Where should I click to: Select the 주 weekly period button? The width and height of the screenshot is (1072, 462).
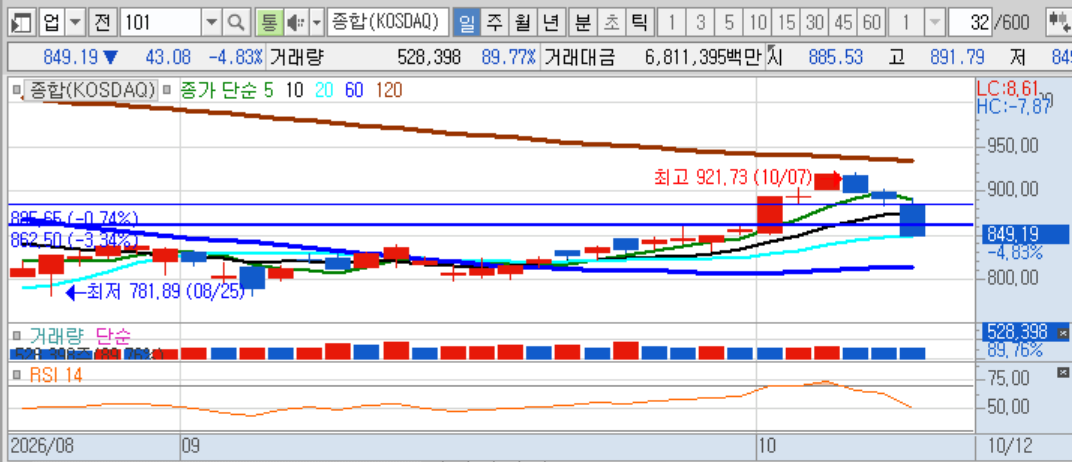click(494, 23)
